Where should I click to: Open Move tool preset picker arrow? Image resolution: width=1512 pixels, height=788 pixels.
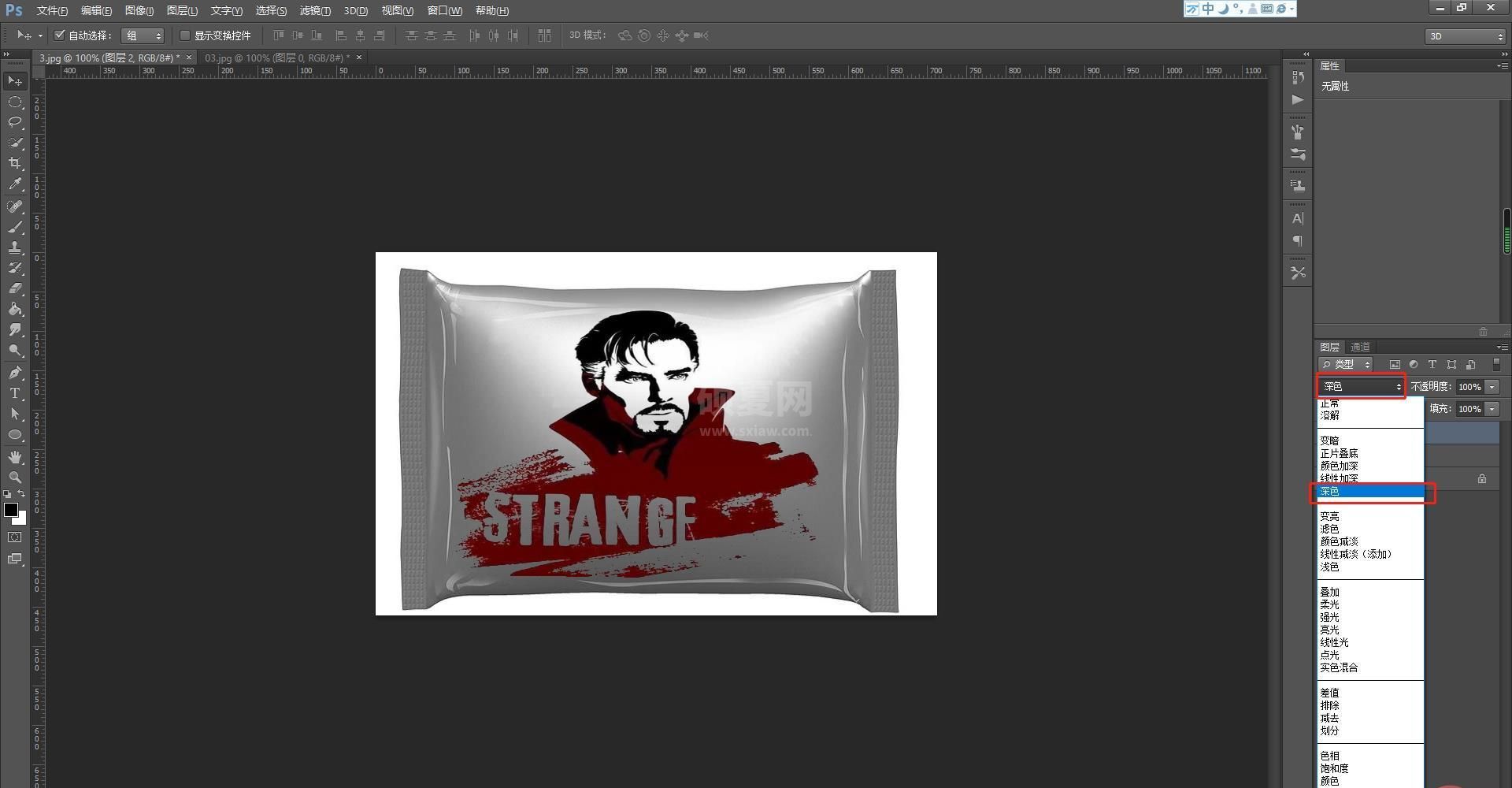[40, 35]
